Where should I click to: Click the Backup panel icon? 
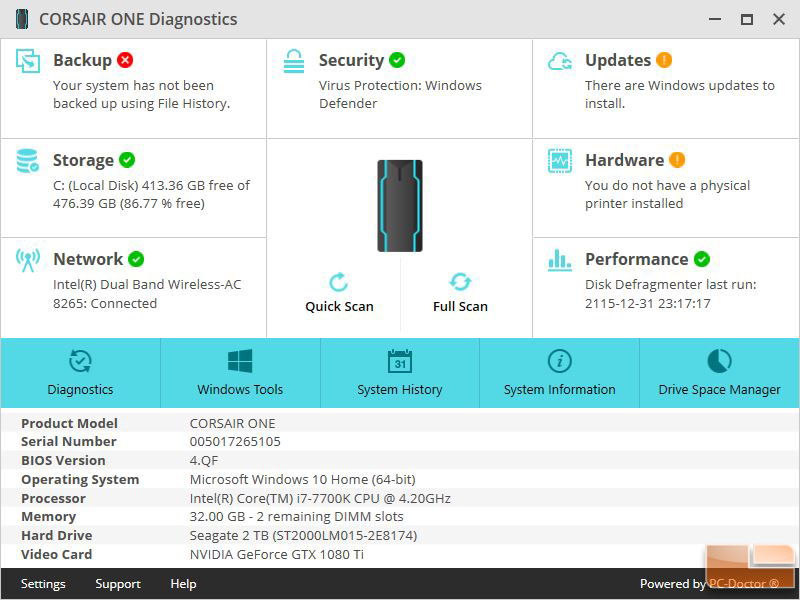(28, 61)
